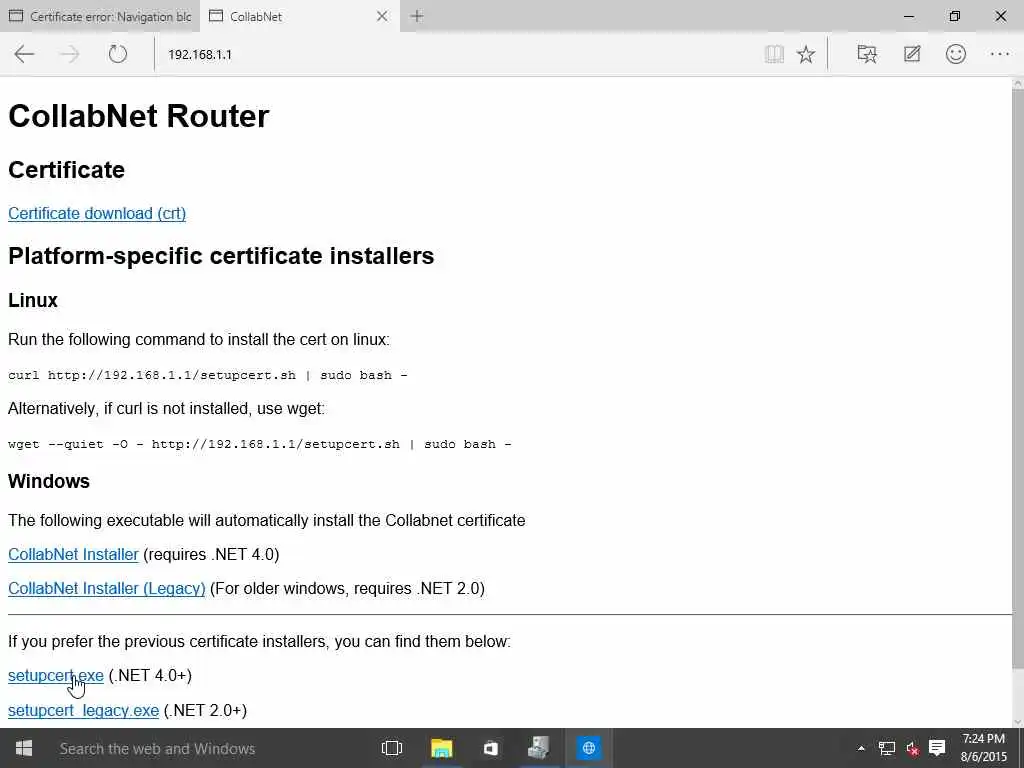The image size is (1024, 768).
Task: Minimize the browser window
Action: pyautogui.click(x=908, y=16)
